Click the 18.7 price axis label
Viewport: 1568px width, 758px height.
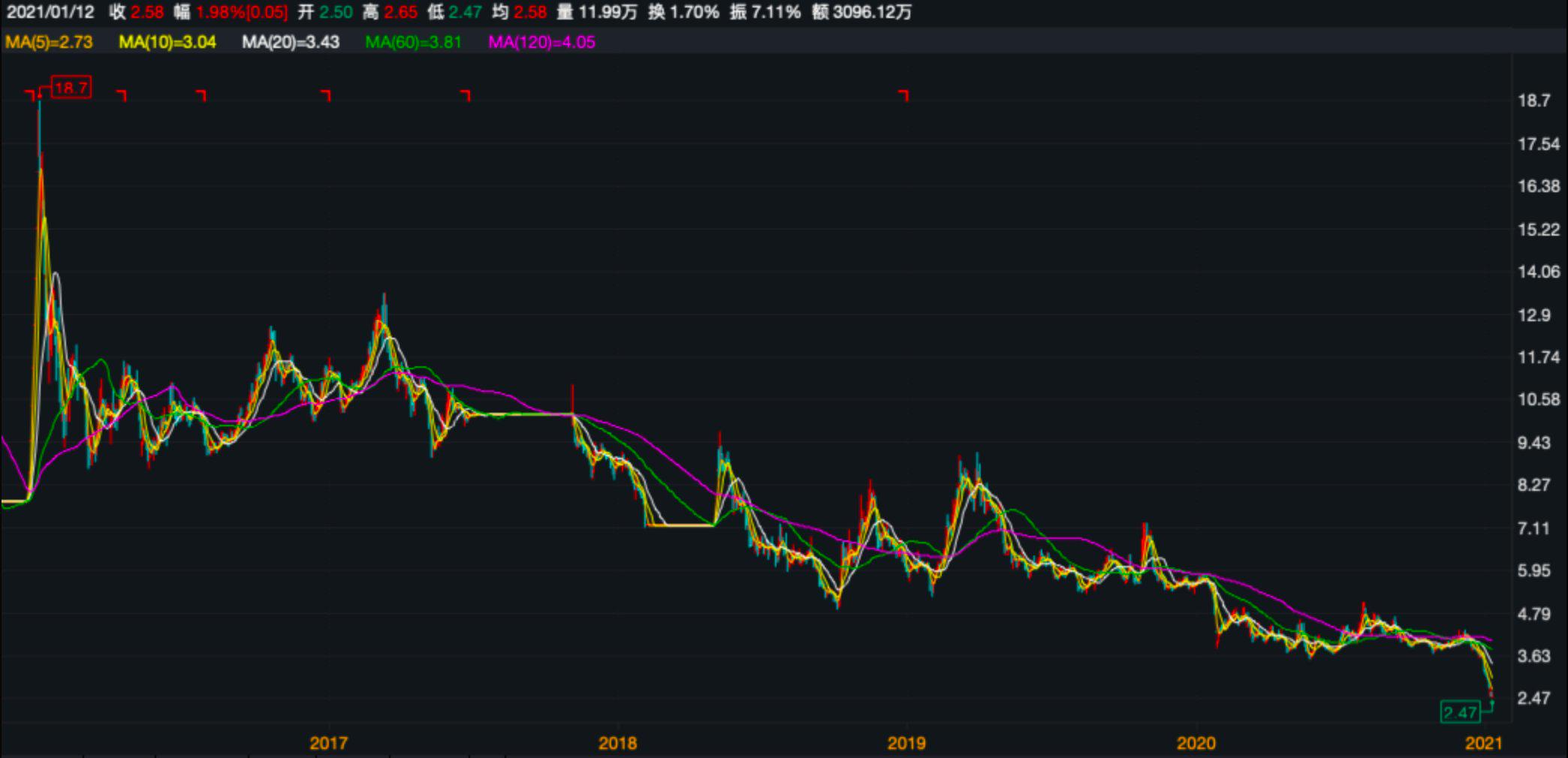point(1533,101)
